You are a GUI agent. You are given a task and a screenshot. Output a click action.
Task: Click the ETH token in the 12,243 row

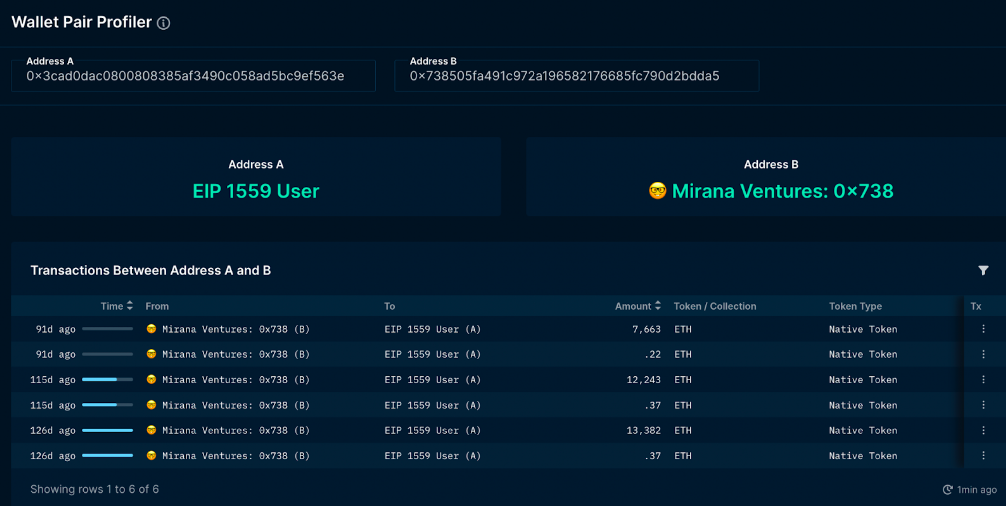(683, 380)
